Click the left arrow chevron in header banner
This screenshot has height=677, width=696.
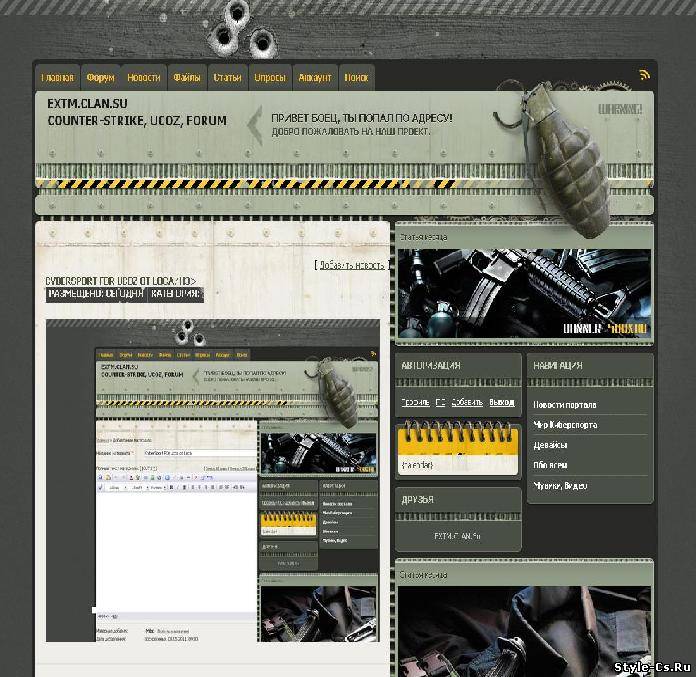[254, 125]
